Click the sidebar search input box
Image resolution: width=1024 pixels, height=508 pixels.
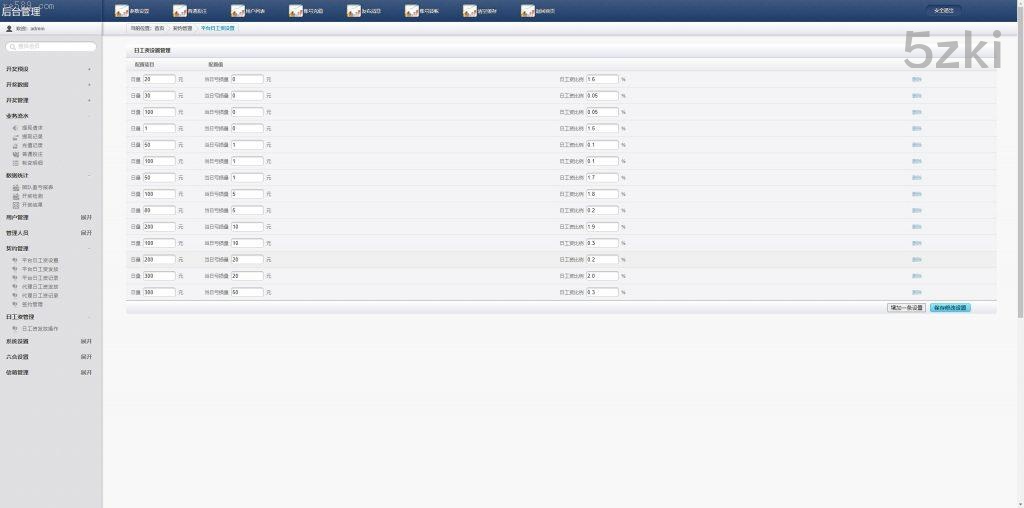tap(51, 46)
